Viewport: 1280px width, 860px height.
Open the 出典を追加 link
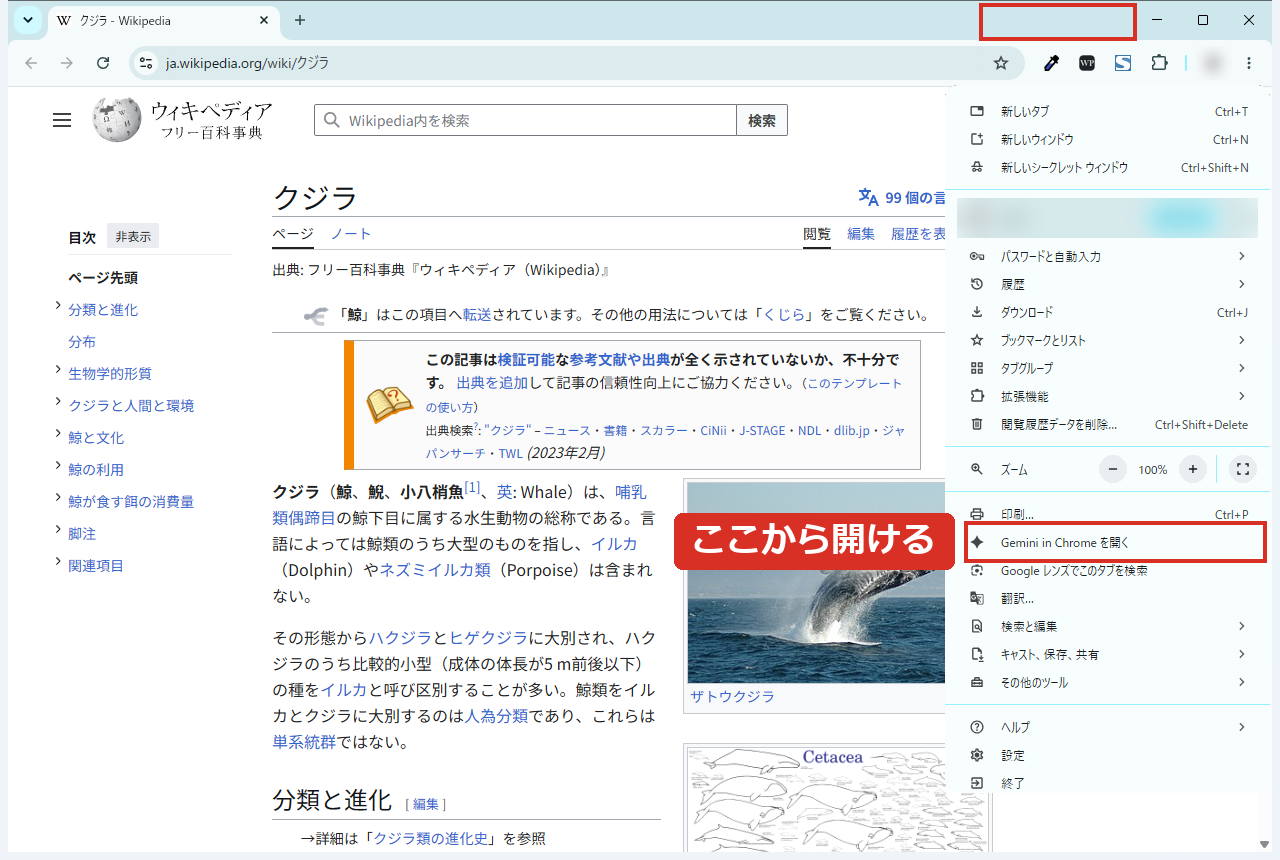[x=492, y=383]
